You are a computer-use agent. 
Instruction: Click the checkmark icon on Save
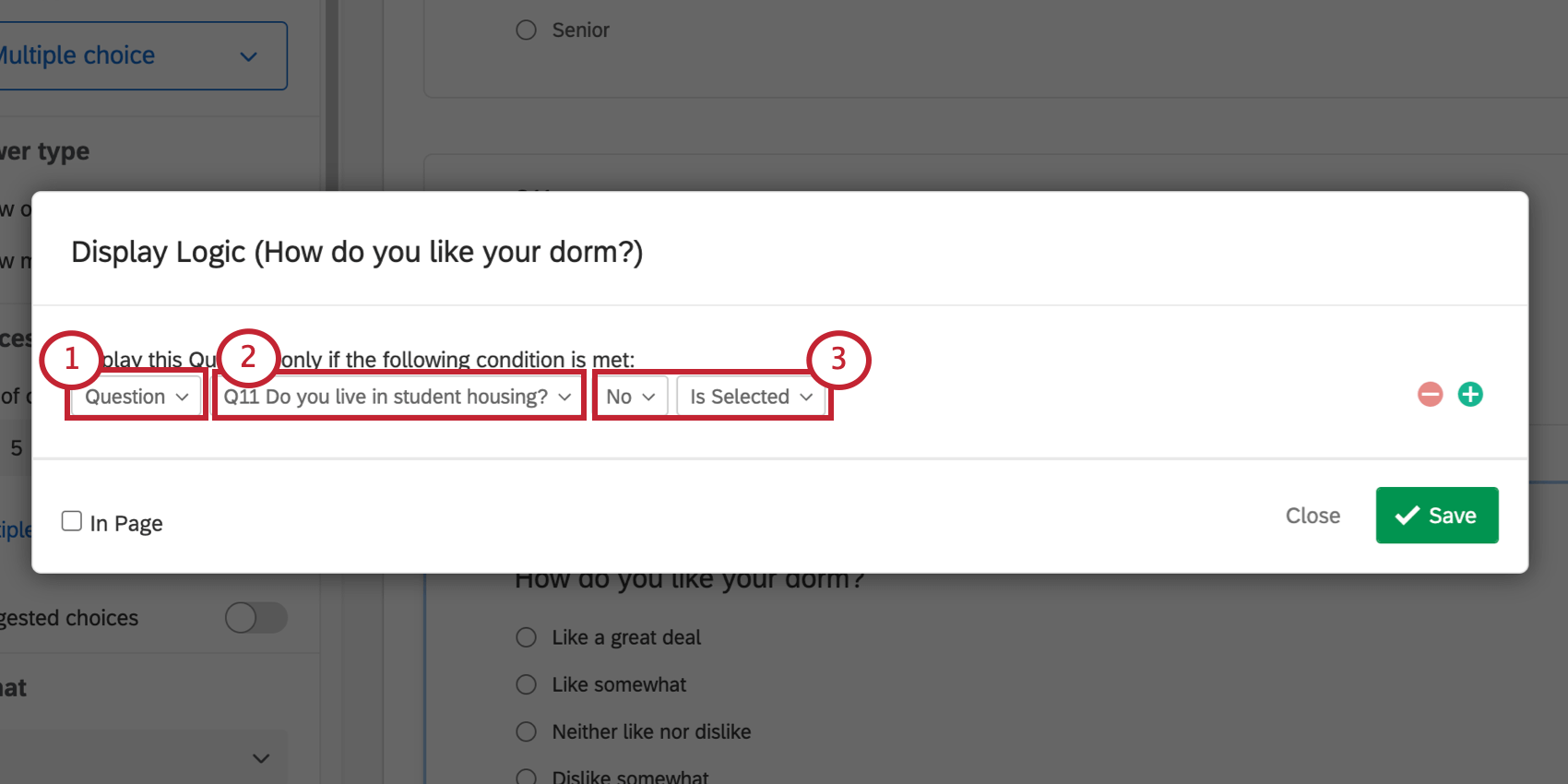[1407, 516]
